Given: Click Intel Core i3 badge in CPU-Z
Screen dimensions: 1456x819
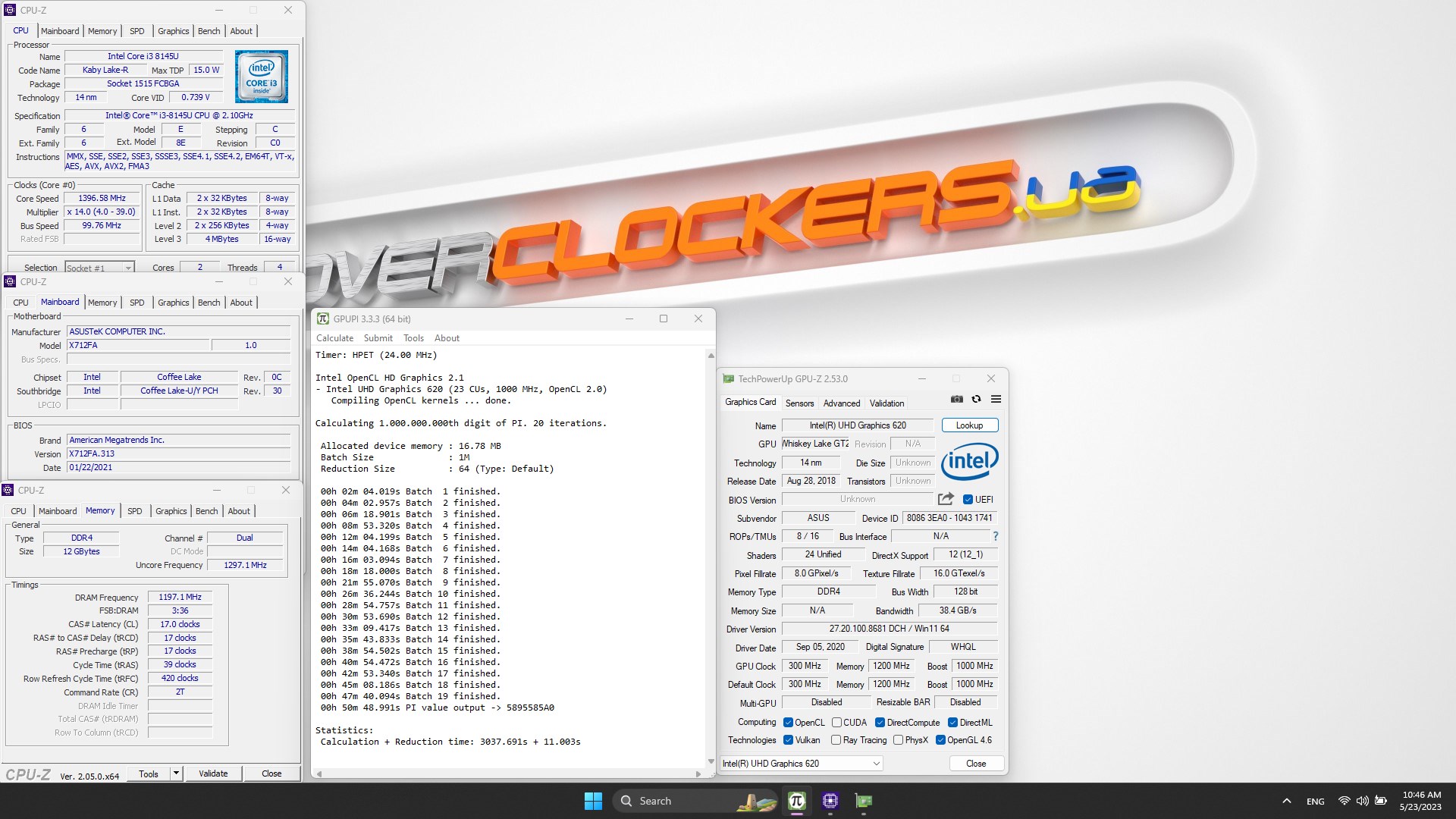Looking at the screenshot, I should [x=262, y=77].
